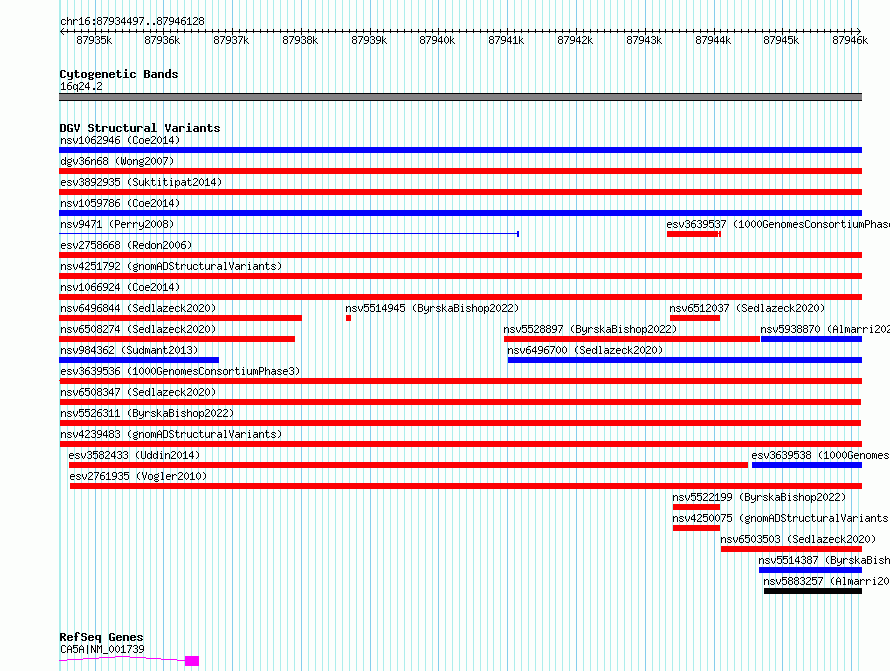Viewport: 890px width, 671px height.
Task: Select nsv5514945 (ByrskaBishop2022) label
Action: 432,308
